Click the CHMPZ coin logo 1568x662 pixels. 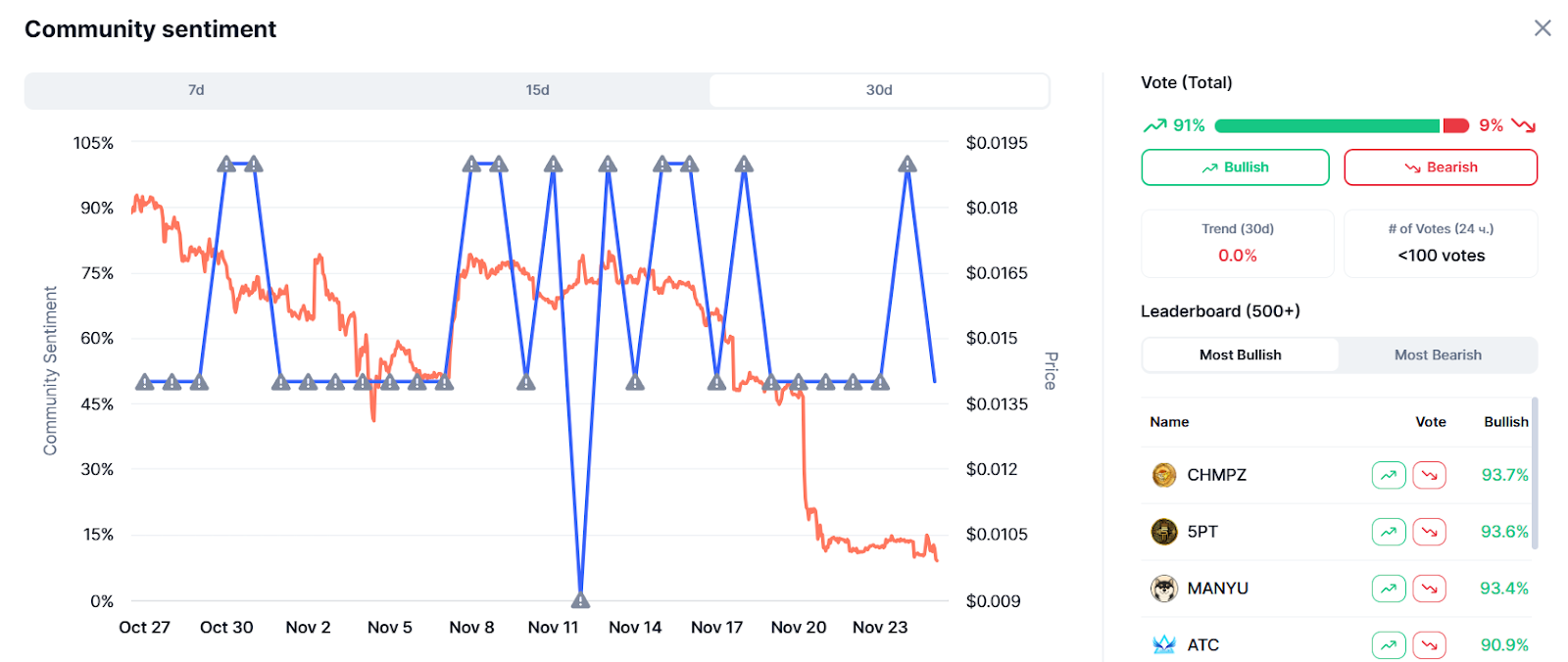(1164, 475)
